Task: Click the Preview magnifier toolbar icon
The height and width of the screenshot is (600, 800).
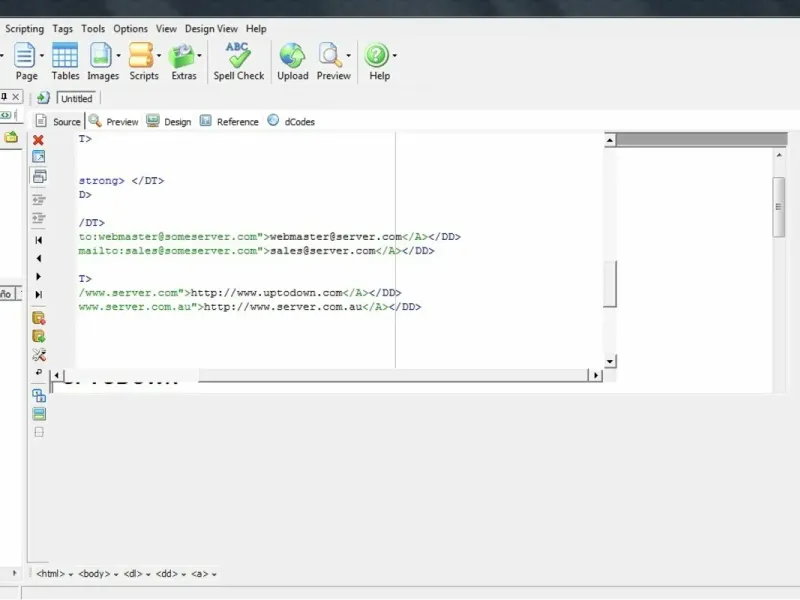Action: coord(330,55)
